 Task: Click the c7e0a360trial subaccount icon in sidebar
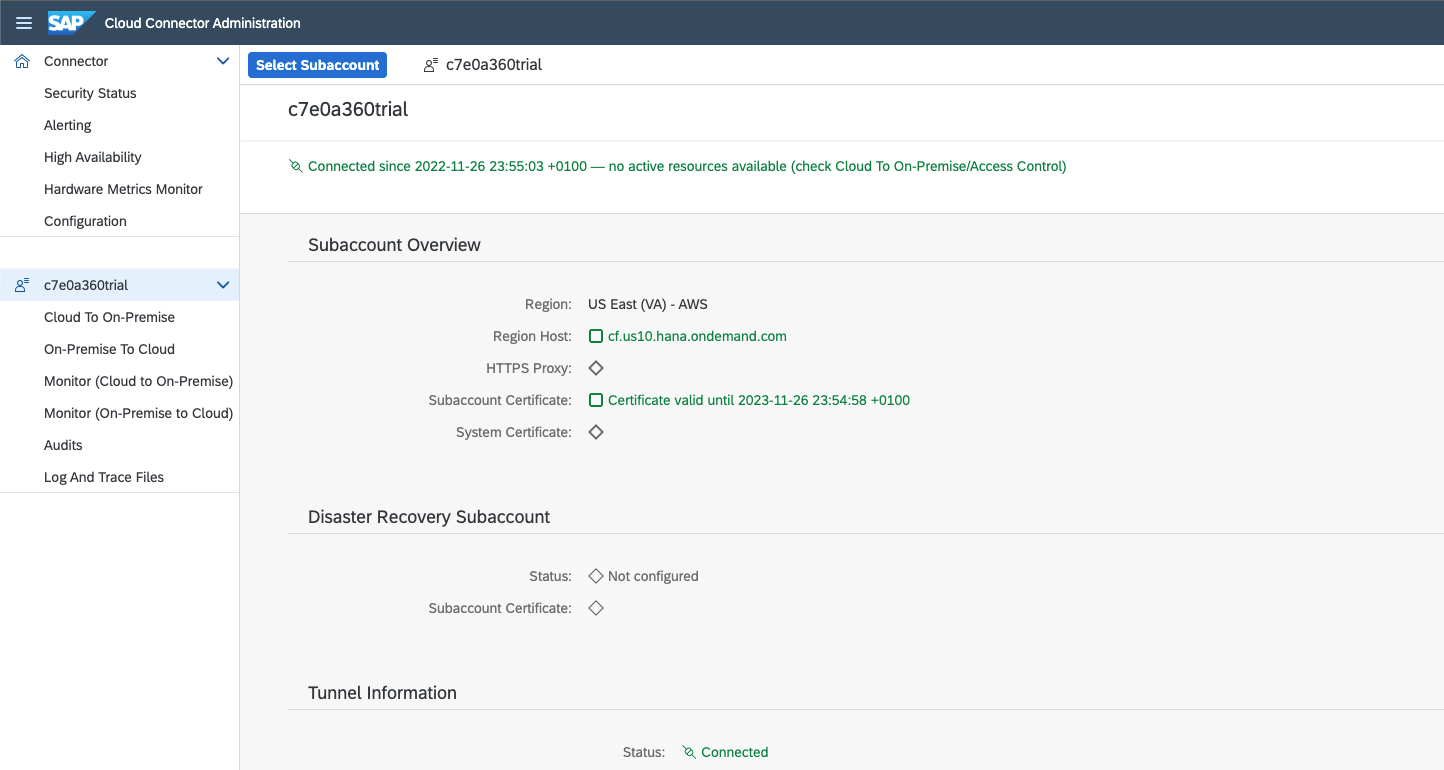coord(22,285)
